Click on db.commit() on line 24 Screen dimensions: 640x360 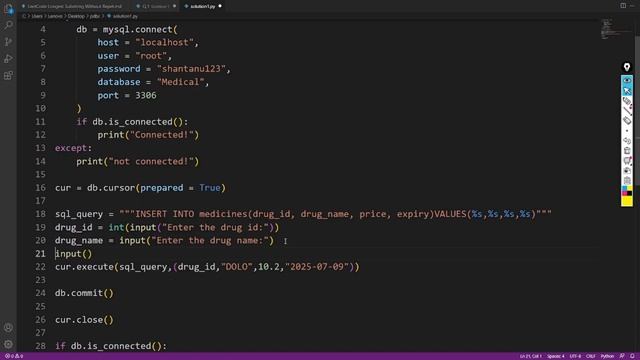pyautogui.click(x=84, y=293)
